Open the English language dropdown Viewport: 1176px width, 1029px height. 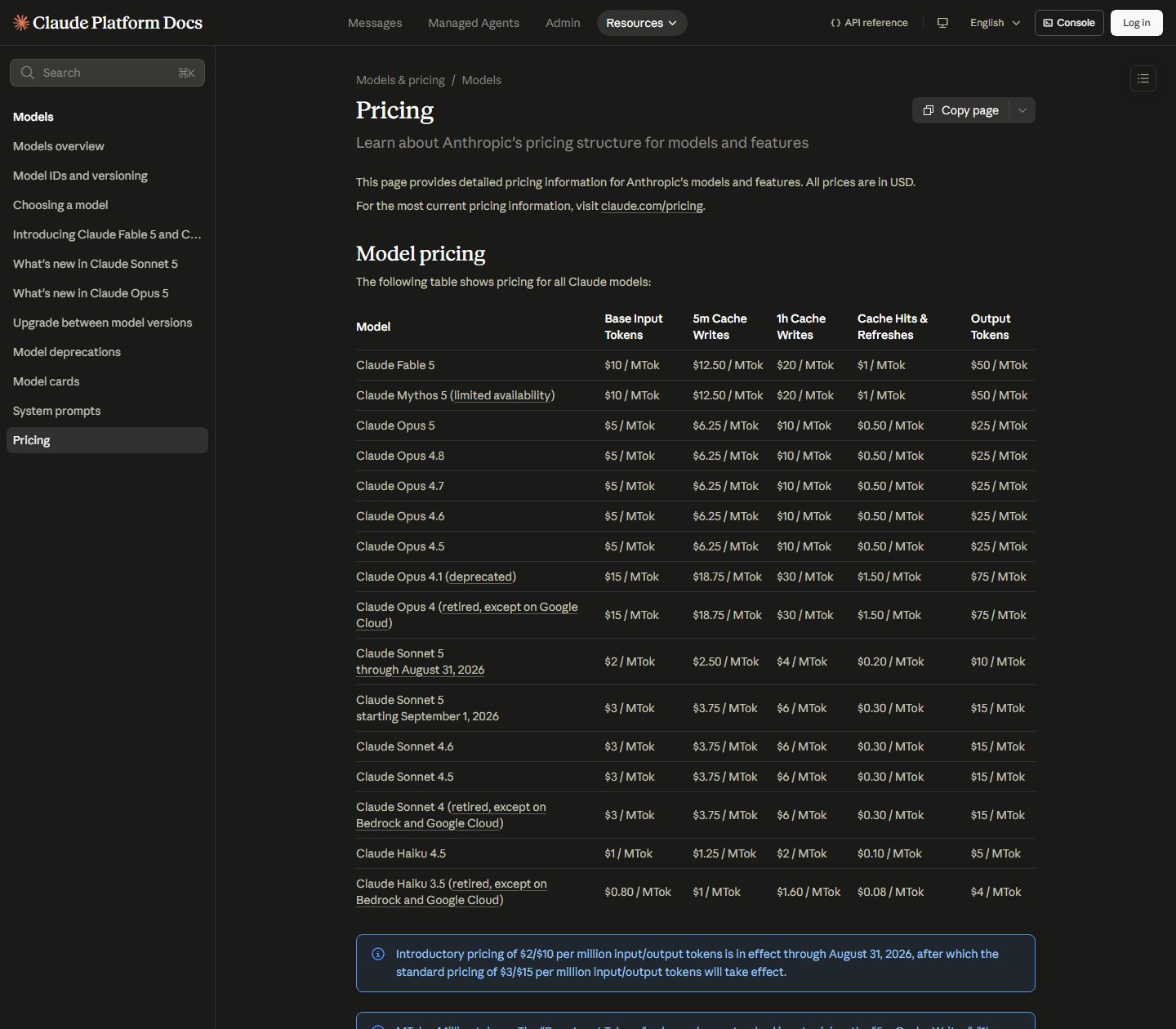(x=995, y=23)
